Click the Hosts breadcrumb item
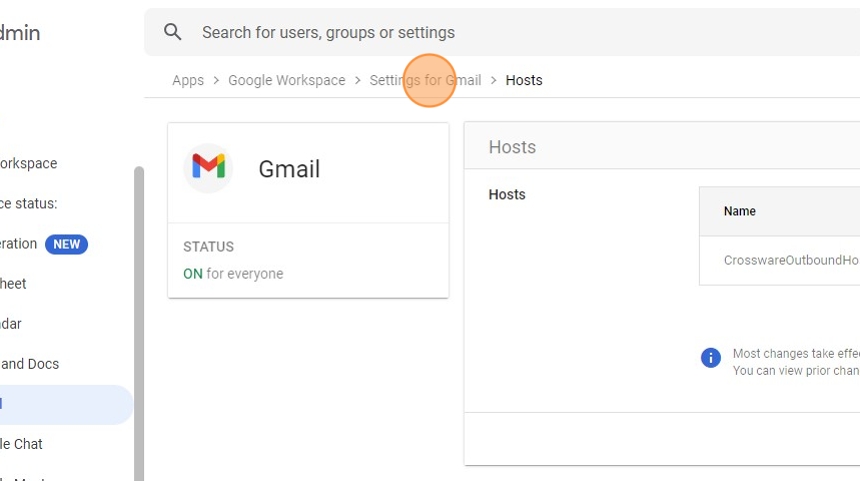Viewport: 860px width, 481px height. click(x=524, y=80)
